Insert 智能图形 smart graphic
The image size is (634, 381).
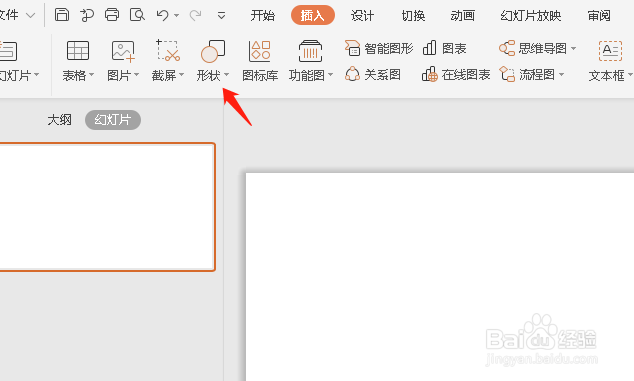pyautogui.click(x=378, y=49)
